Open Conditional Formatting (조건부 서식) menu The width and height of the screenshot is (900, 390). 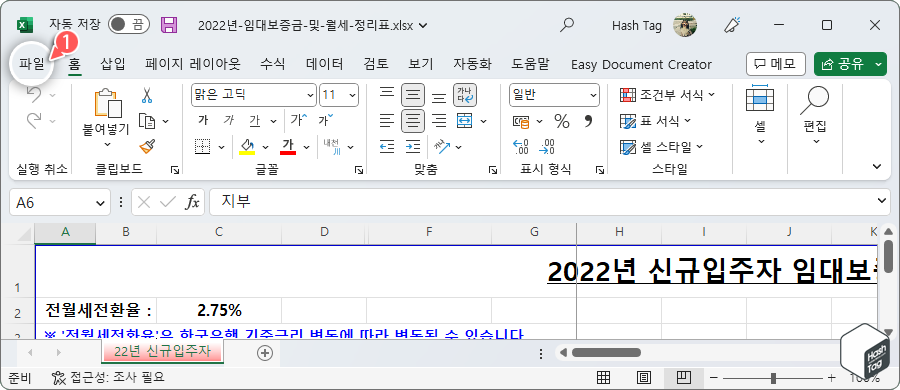tap(668, 95)
